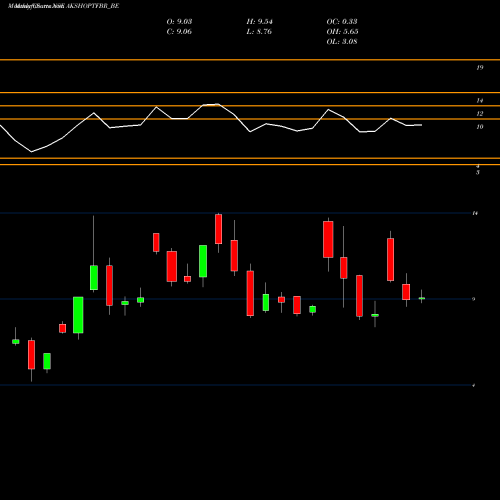Click the chart title ending in _BE
The image size is (500, 500).
(x=63, y=6)
